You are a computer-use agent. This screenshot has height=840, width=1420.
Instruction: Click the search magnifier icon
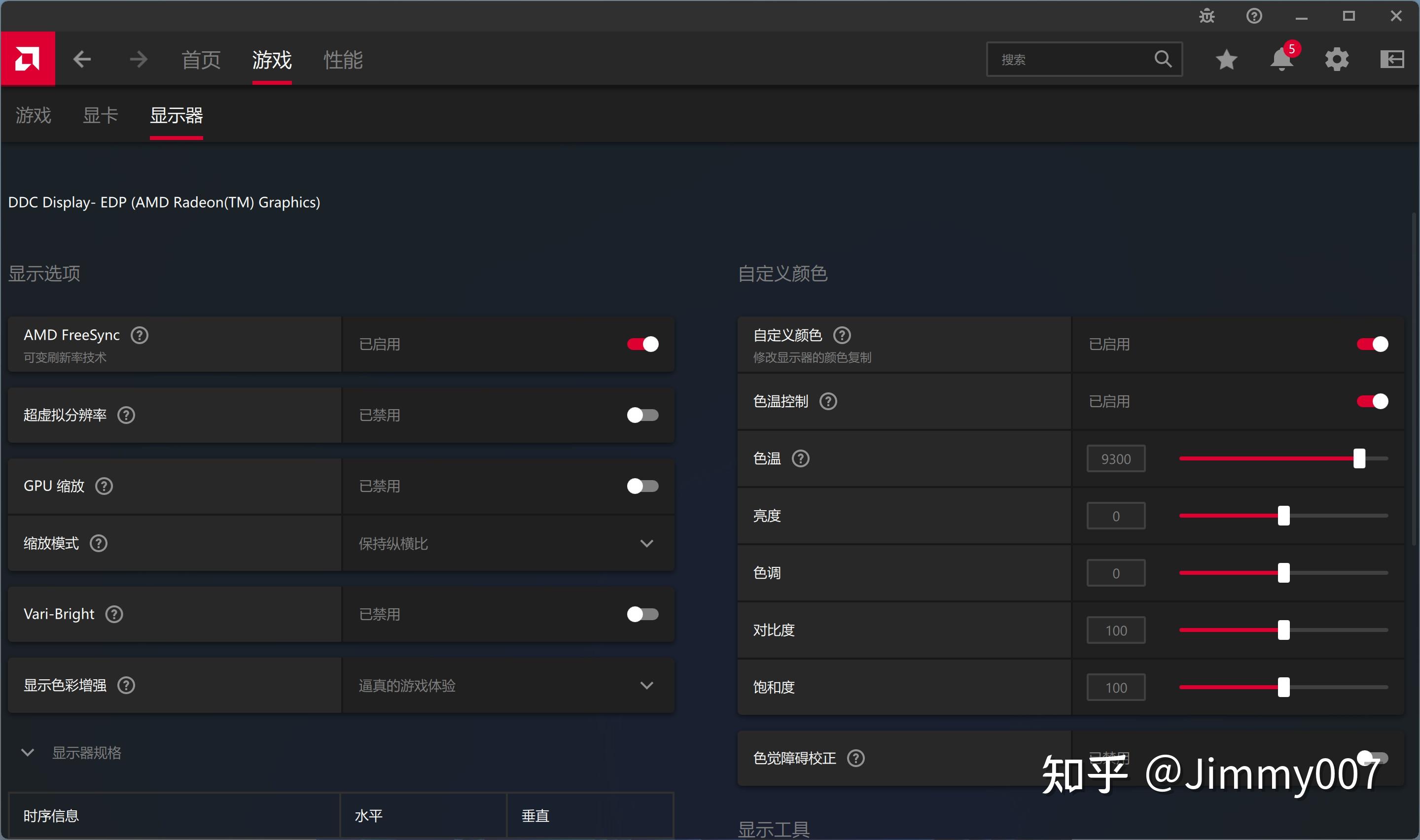pos(1163,59)
